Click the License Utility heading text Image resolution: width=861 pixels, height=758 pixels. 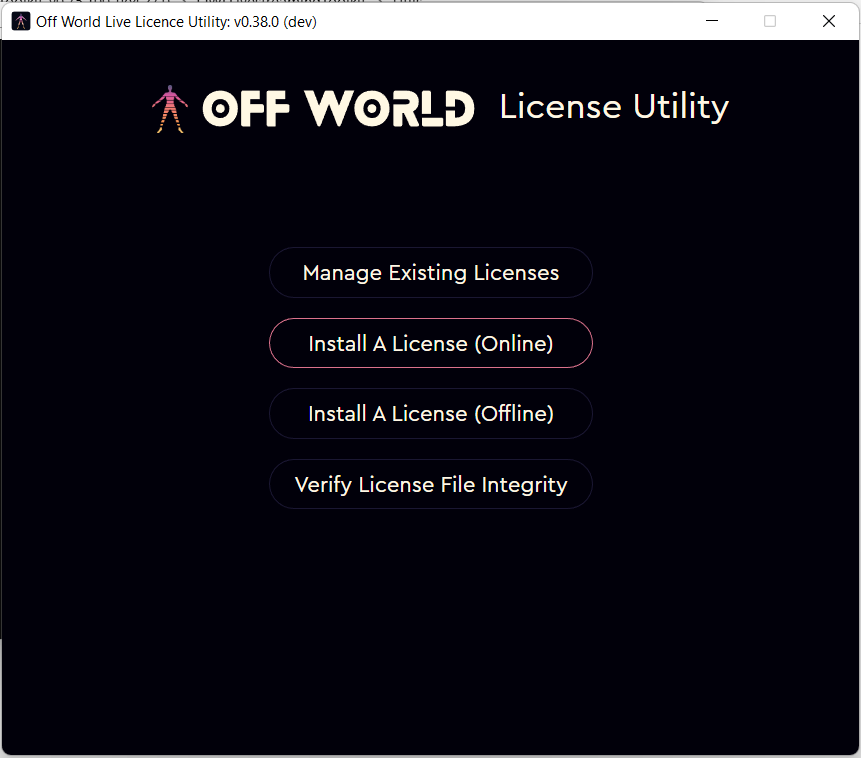[x=614, y=107]
